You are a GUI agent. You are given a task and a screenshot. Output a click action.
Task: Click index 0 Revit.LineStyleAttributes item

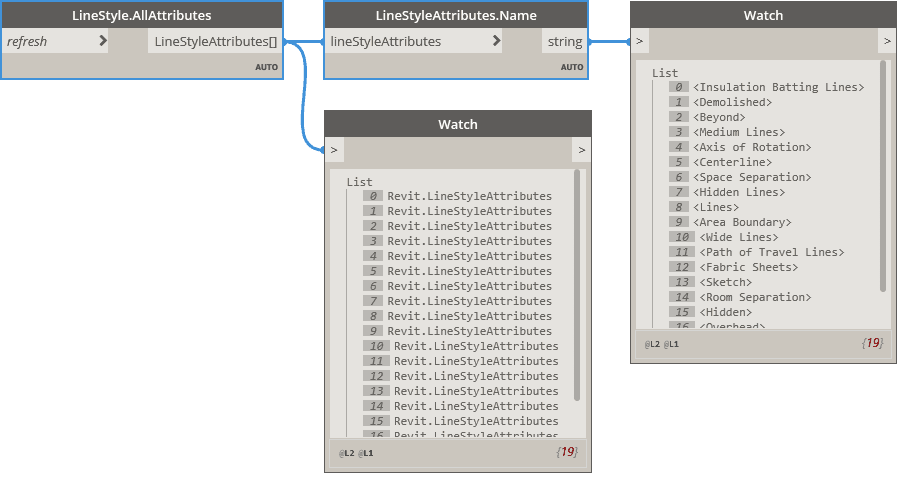470,196
